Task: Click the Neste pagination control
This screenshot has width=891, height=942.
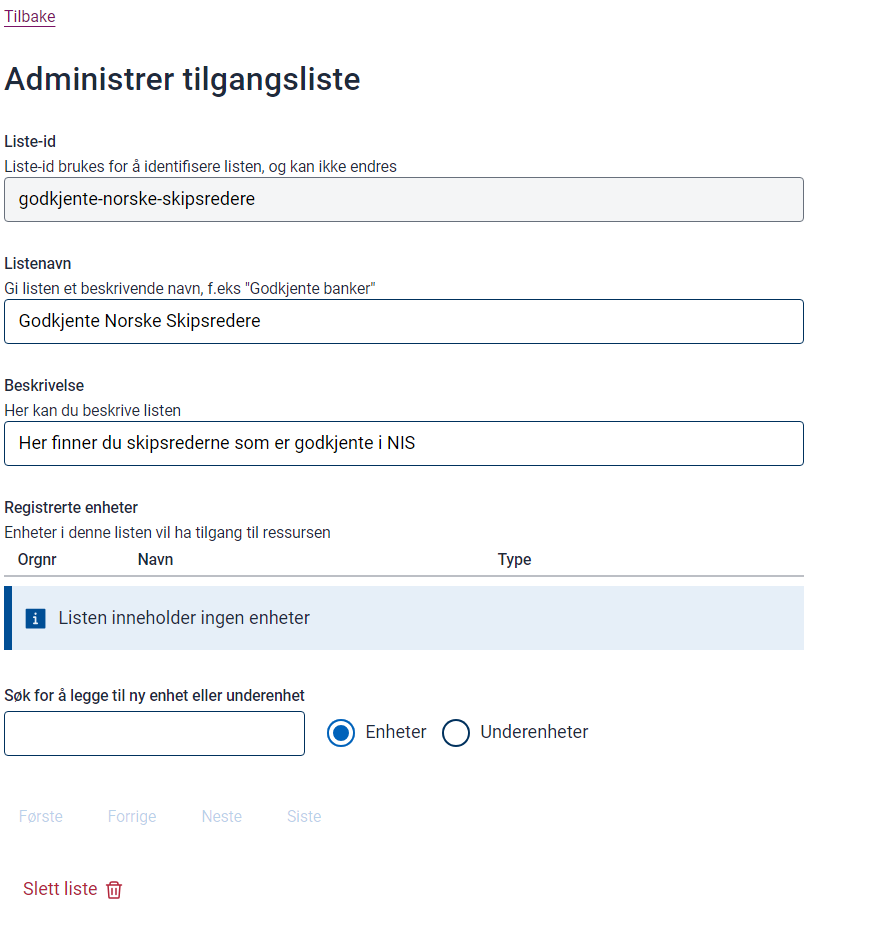Action: coord(221,816)
